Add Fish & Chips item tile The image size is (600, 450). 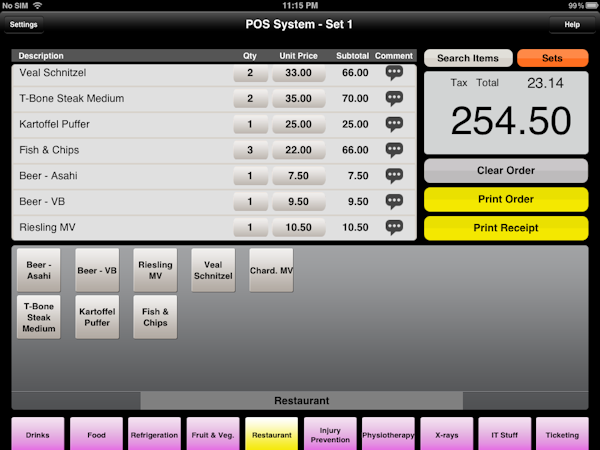point(155,317)
